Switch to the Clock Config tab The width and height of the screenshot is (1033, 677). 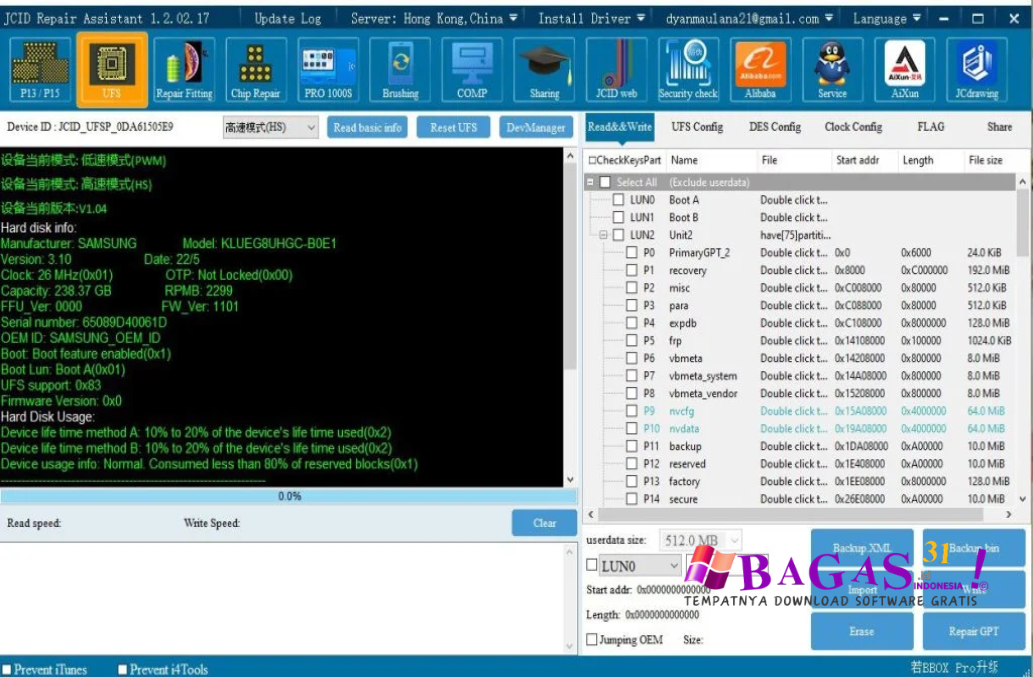click(x=853, y=126)
